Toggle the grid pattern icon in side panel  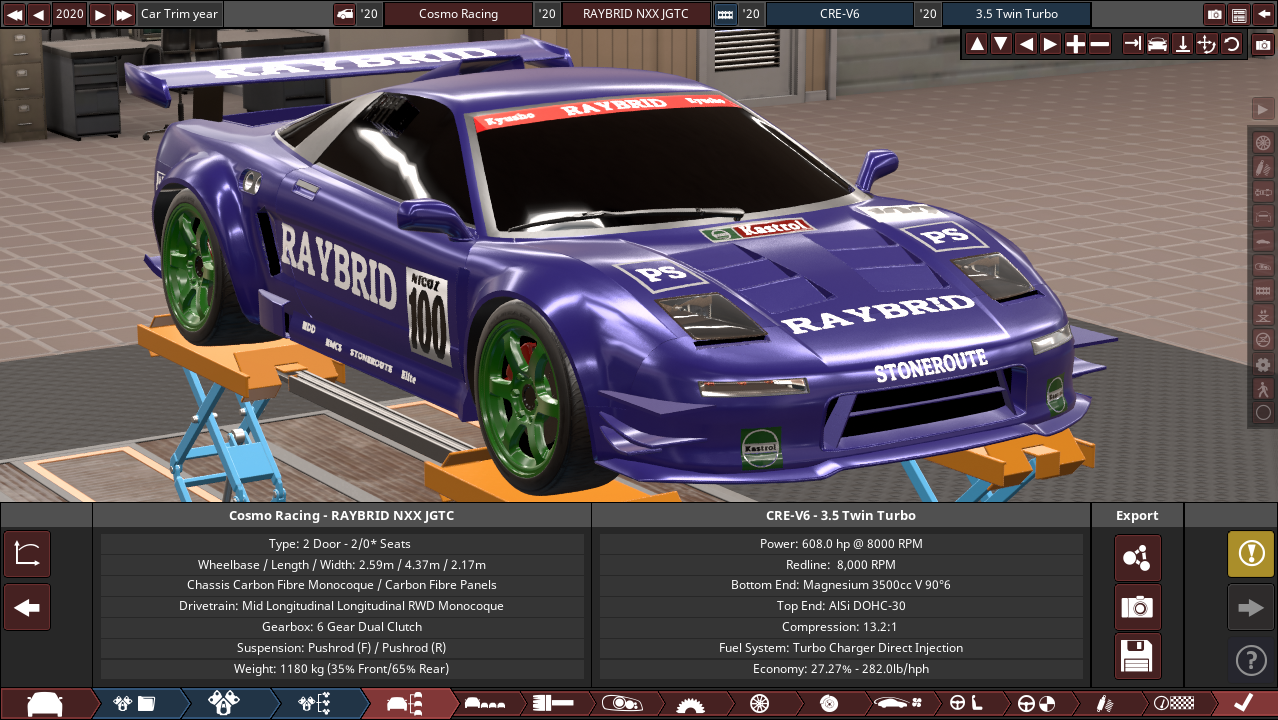point(1263,290)
